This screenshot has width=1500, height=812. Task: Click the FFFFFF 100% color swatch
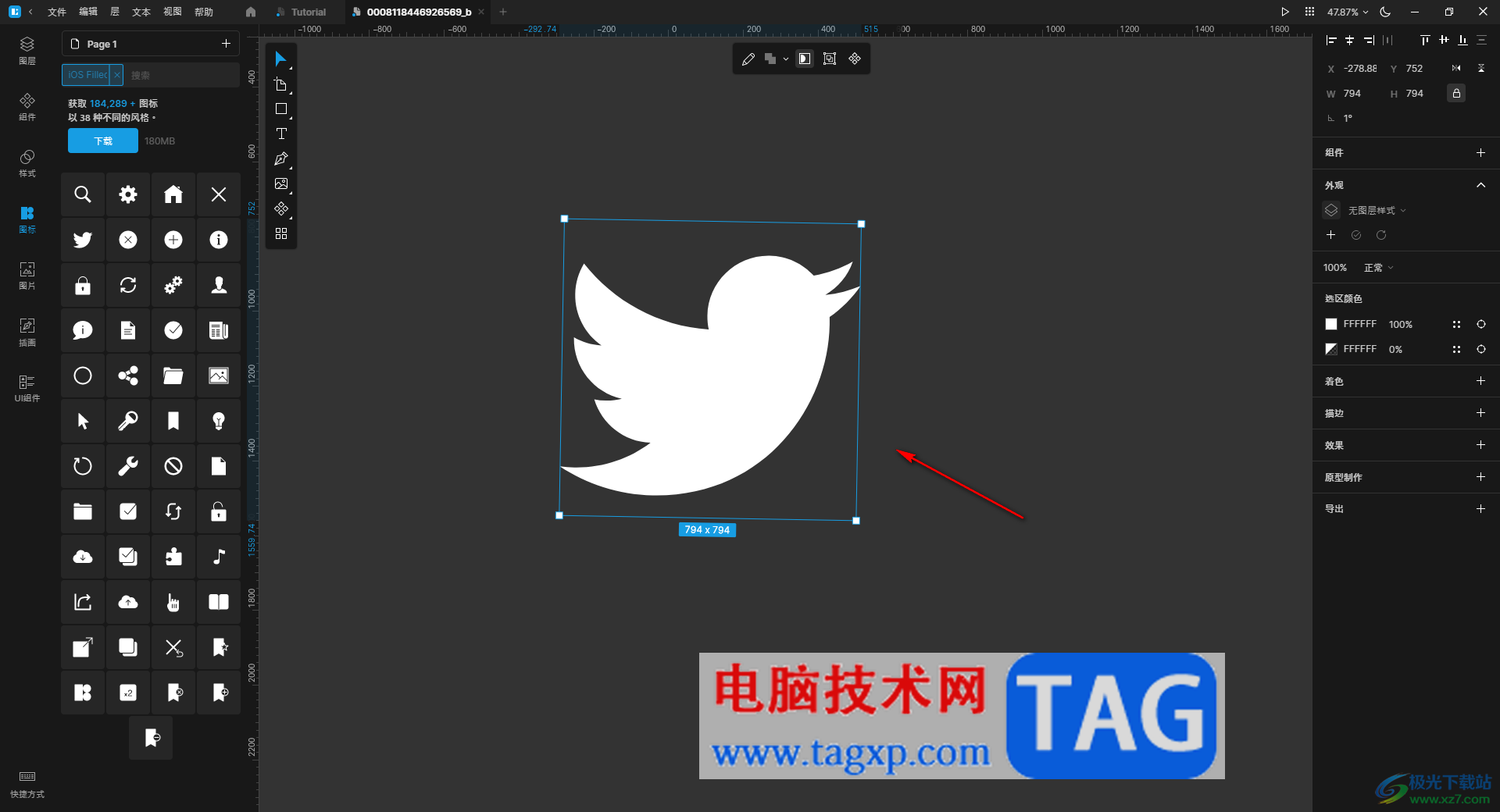[x=1331, y=324]
